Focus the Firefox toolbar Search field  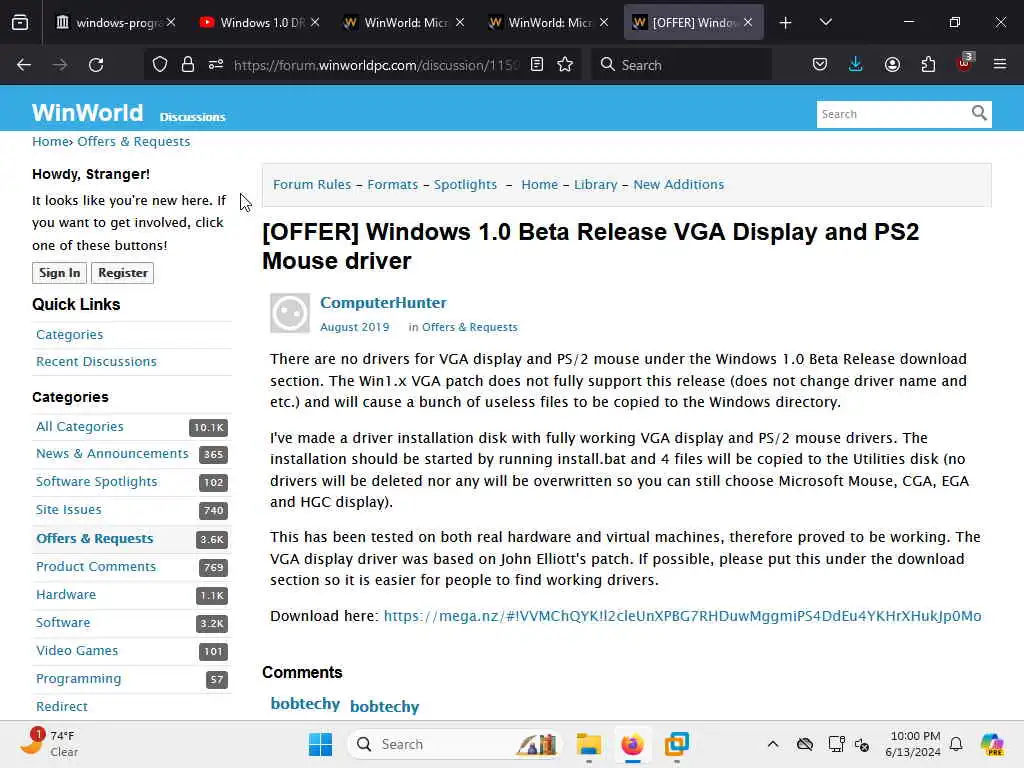point(682,65)
